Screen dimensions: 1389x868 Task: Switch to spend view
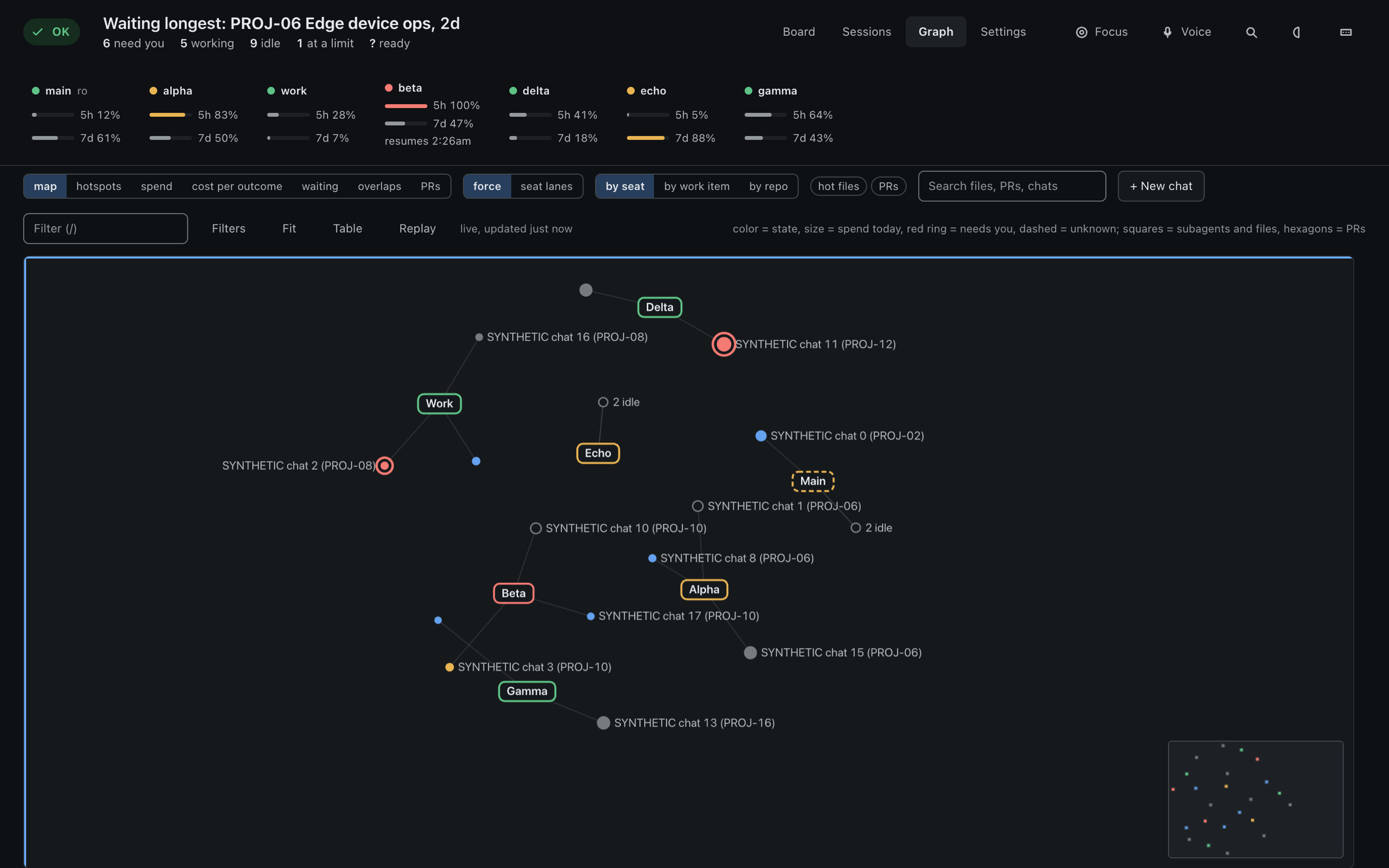click(156, 186)
